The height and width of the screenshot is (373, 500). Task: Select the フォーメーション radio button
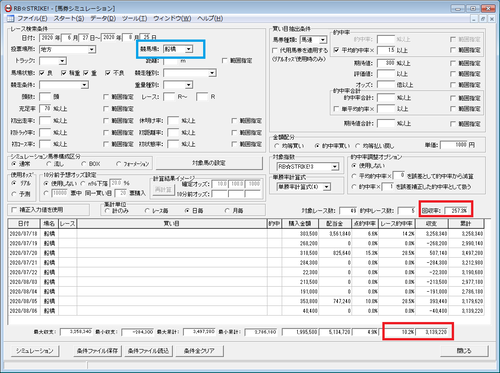(x=118, y=164)
